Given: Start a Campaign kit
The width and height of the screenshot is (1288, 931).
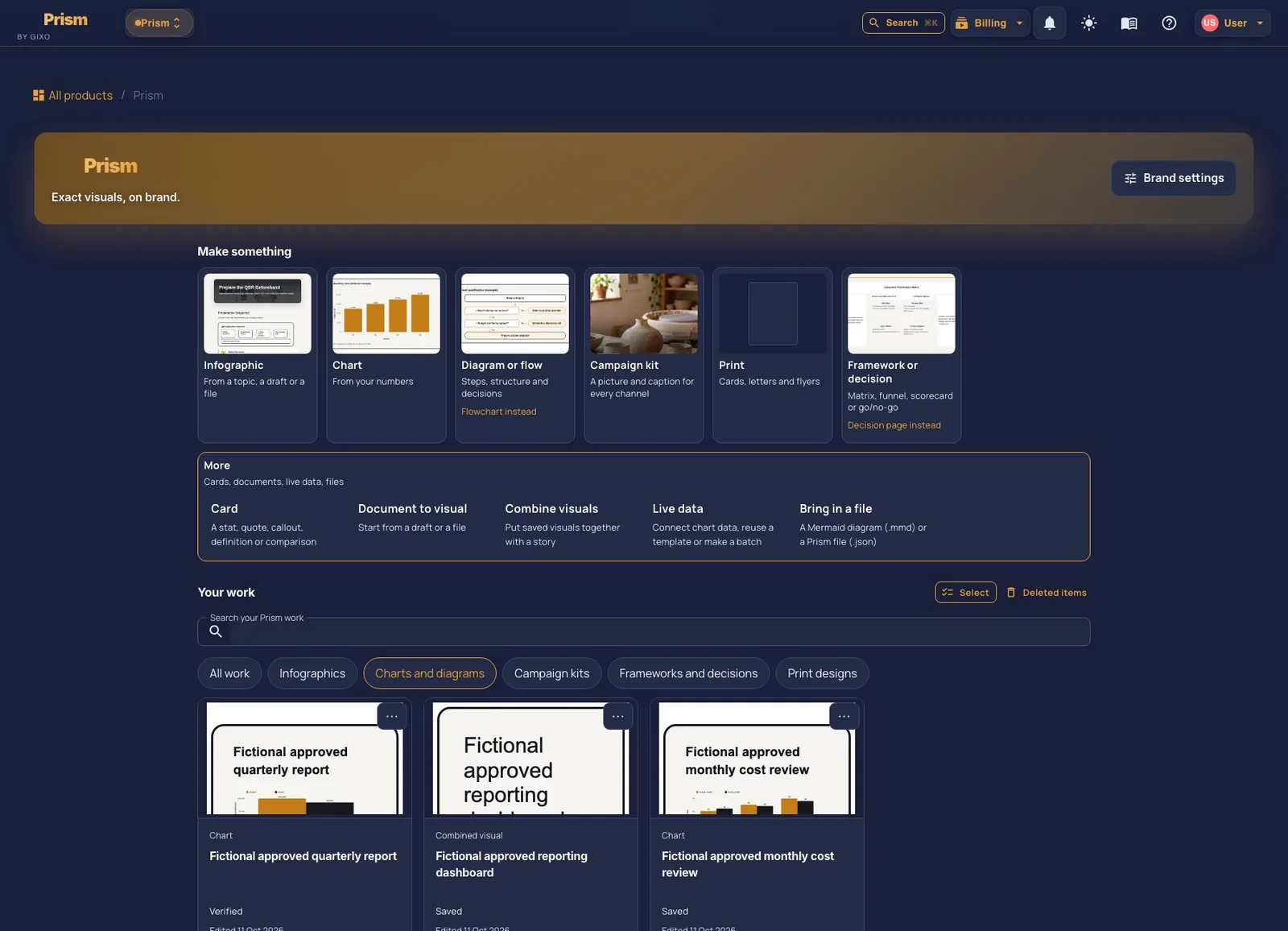Looking at the screenshot, I should click(644, 355).
